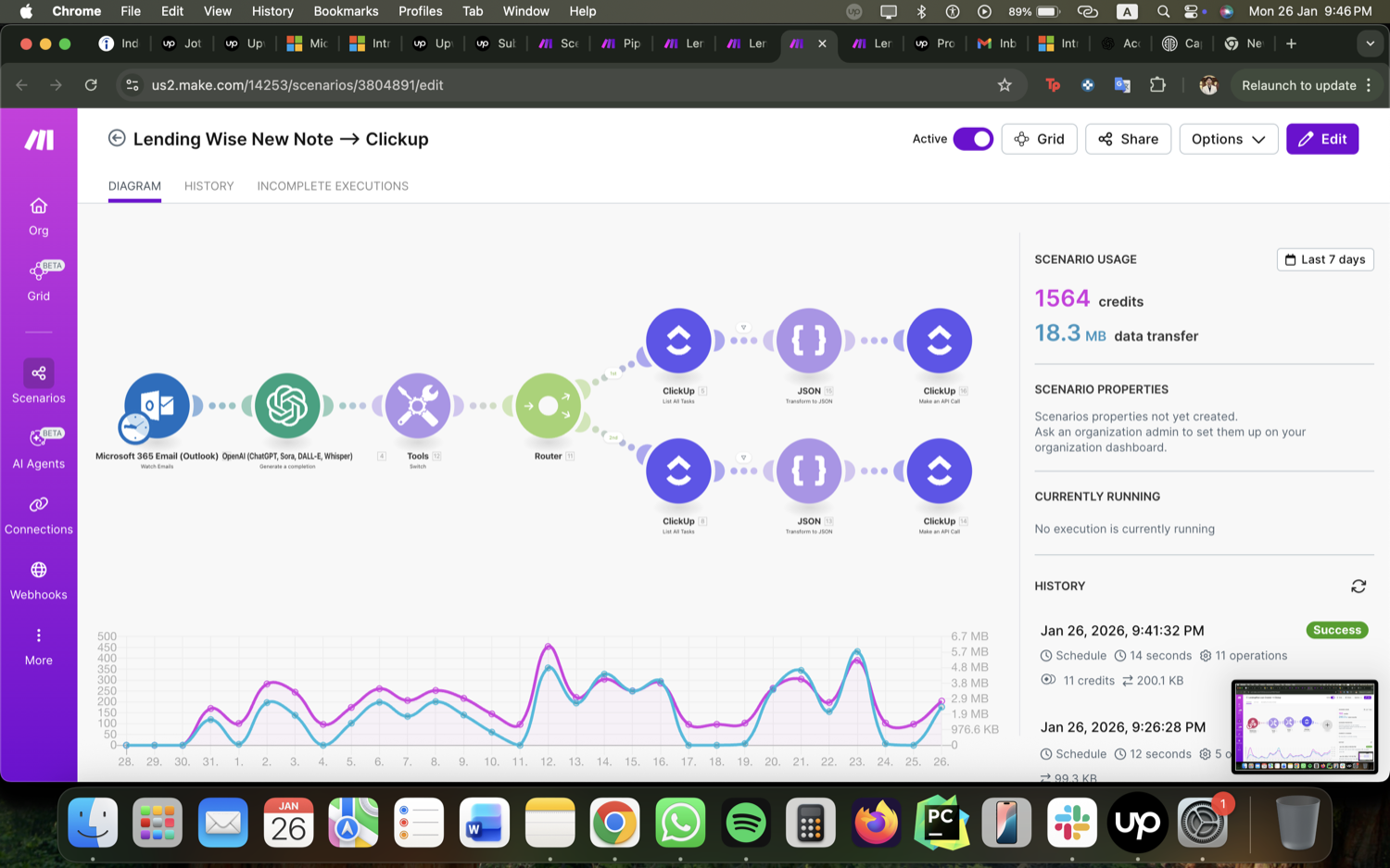Open Spotify from the Dock
This screenshot has height=868, width=1390.
[x=746, y=823]
